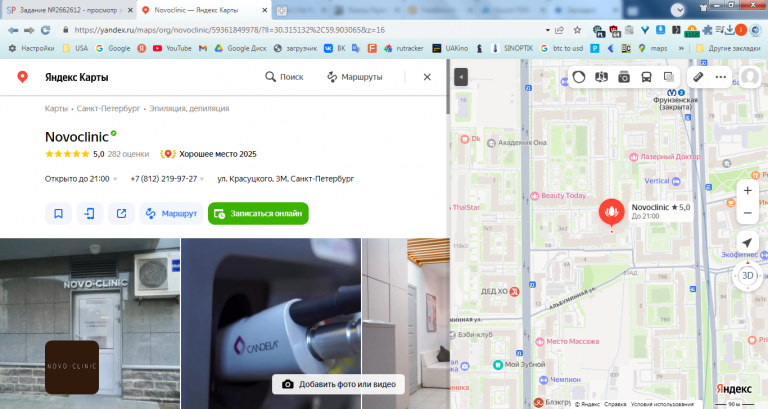Open Маршруты in the header
Viewport: 768px width, 409px height.
[x=355, y=77]
